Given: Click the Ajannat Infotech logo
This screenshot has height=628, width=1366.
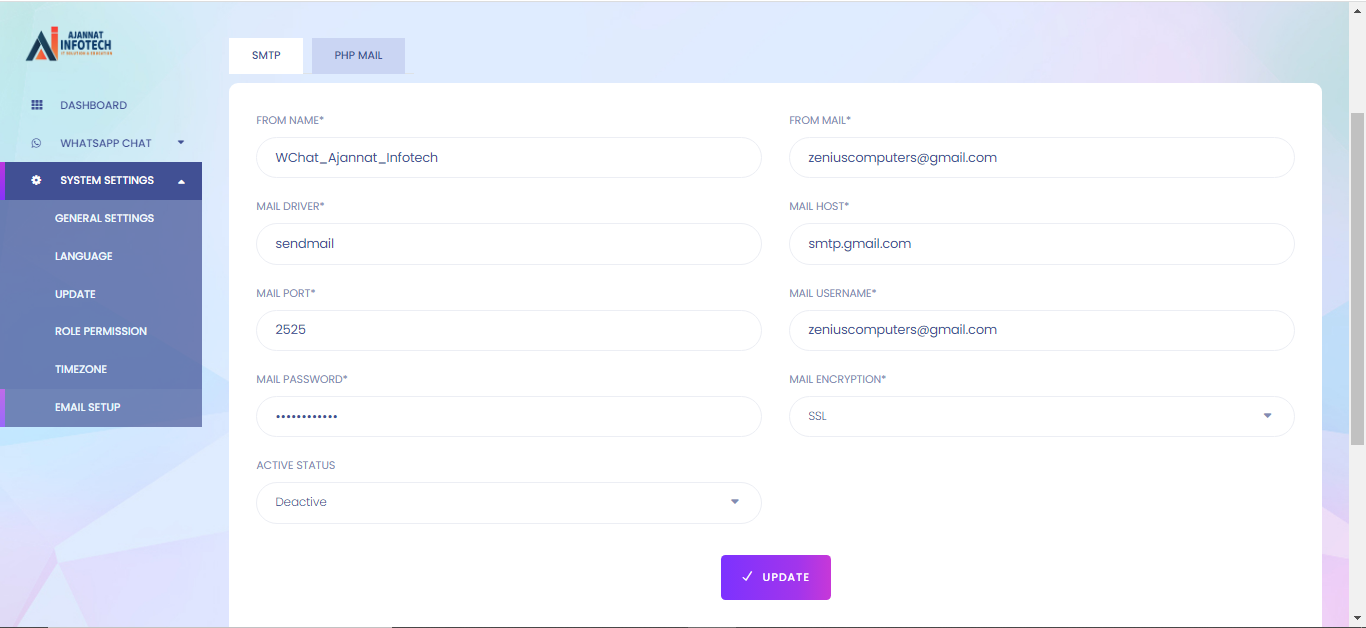Looking at the screenshot, I should tap(69, 44).
